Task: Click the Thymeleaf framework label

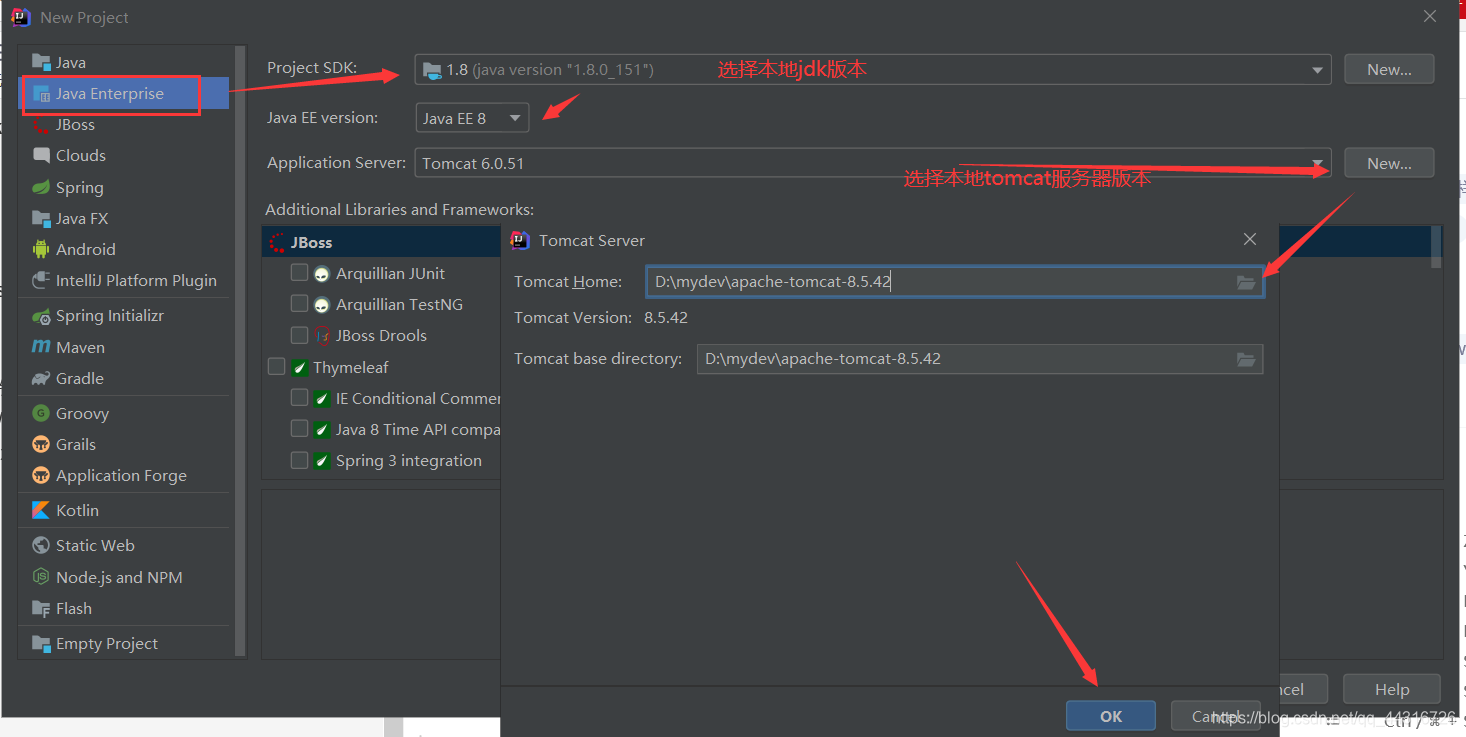Action: click(x=351, y=367)
